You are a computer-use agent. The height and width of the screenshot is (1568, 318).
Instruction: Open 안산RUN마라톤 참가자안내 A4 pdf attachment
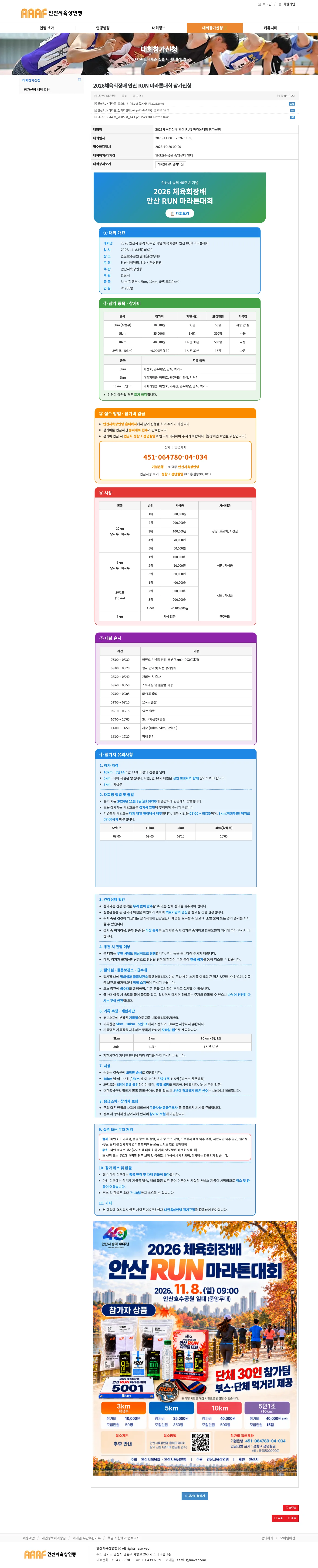point(125,110)
